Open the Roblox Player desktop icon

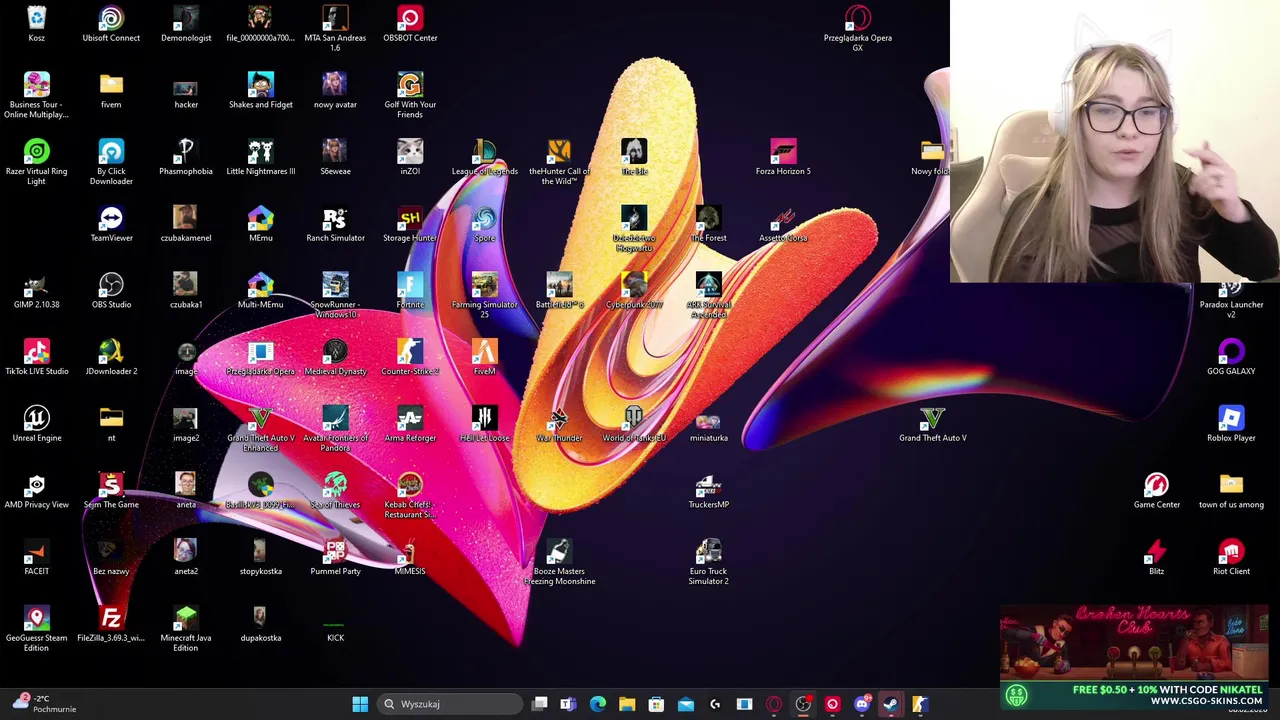click(x=1231, y=425)
